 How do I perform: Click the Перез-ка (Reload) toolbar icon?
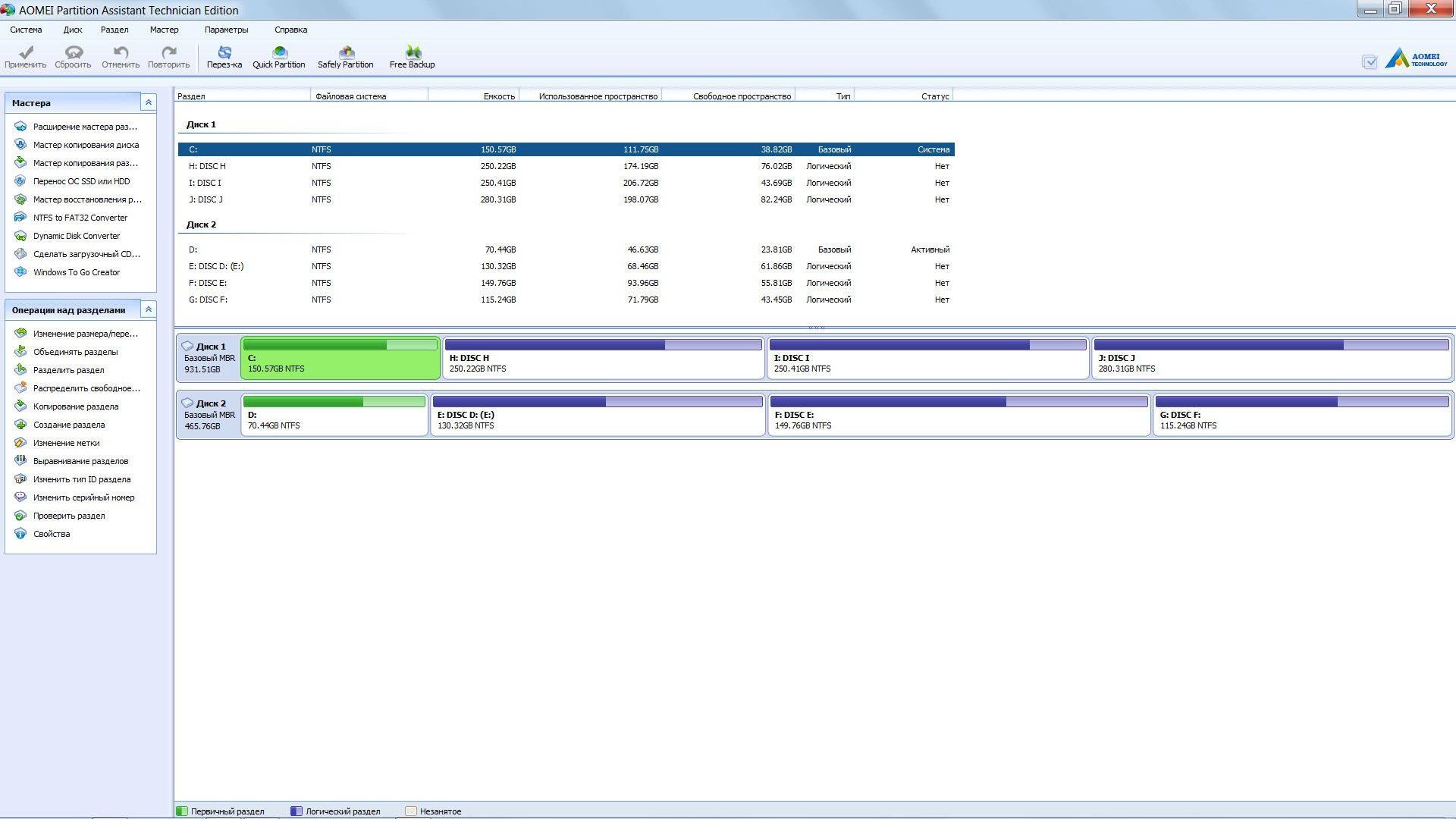pos(224,57)
